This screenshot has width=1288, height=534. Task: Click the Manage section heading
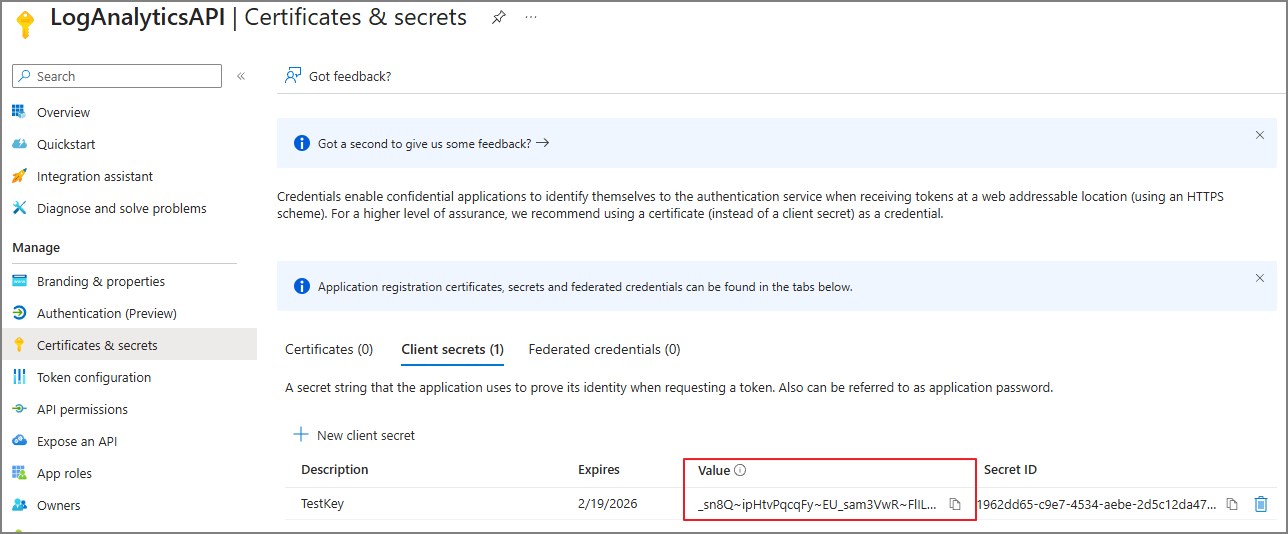pyautogui.click(x=36, y=247)
